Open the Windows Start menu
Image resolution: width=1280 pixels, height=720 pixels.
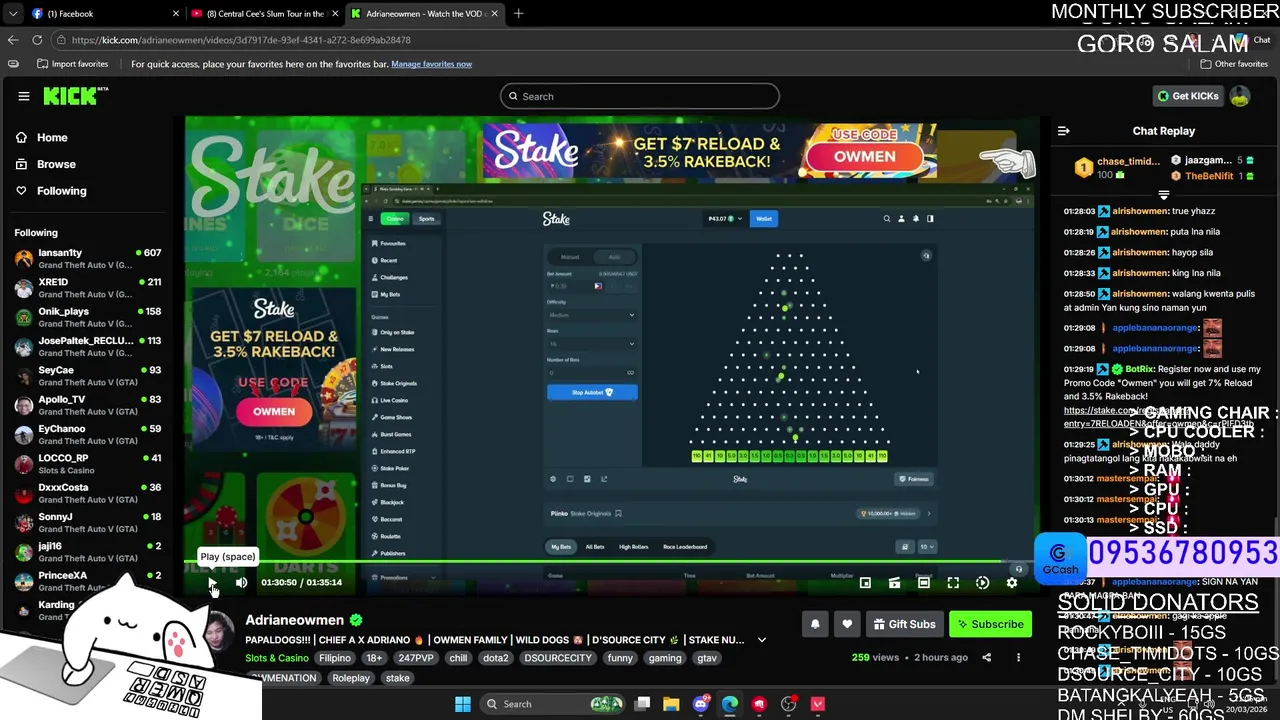pos(463,704)
